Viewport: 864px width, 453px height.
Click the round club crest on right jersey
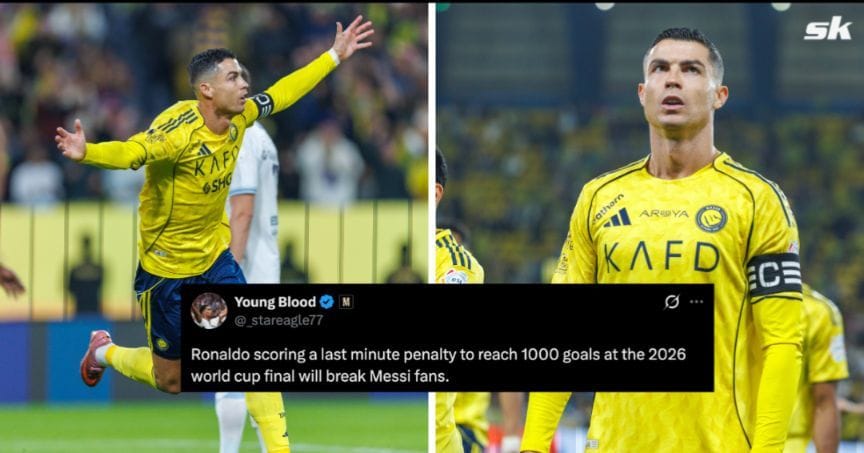[x=711, y=219]
